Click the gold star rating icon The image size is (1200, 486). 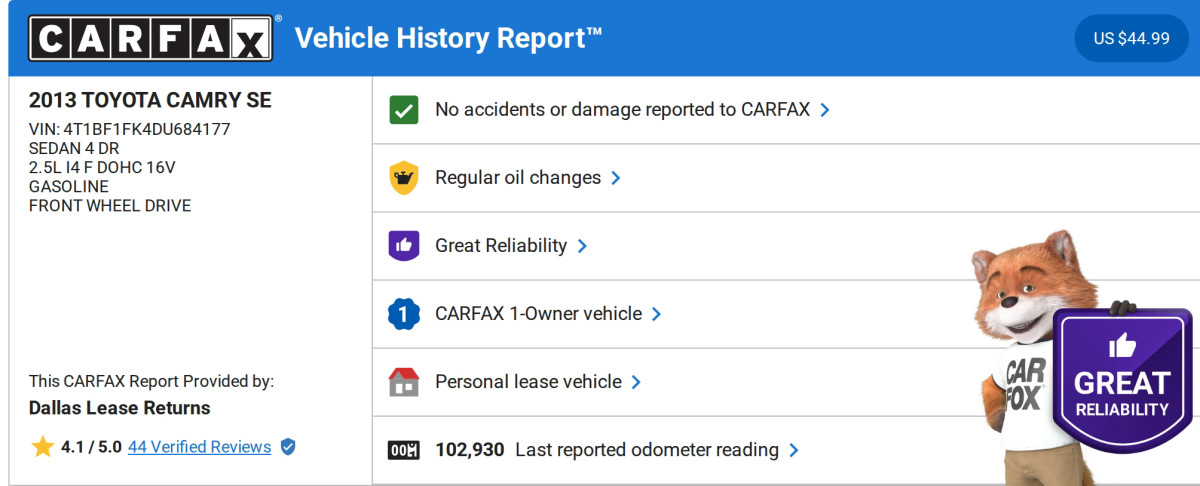[42, 447]
